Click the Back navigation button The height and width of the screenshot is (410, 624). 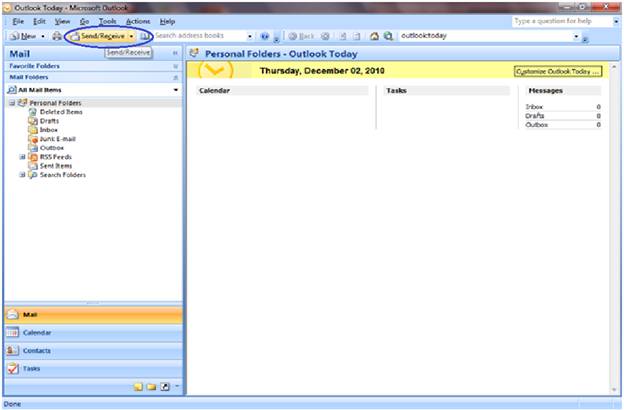[301, 36]
